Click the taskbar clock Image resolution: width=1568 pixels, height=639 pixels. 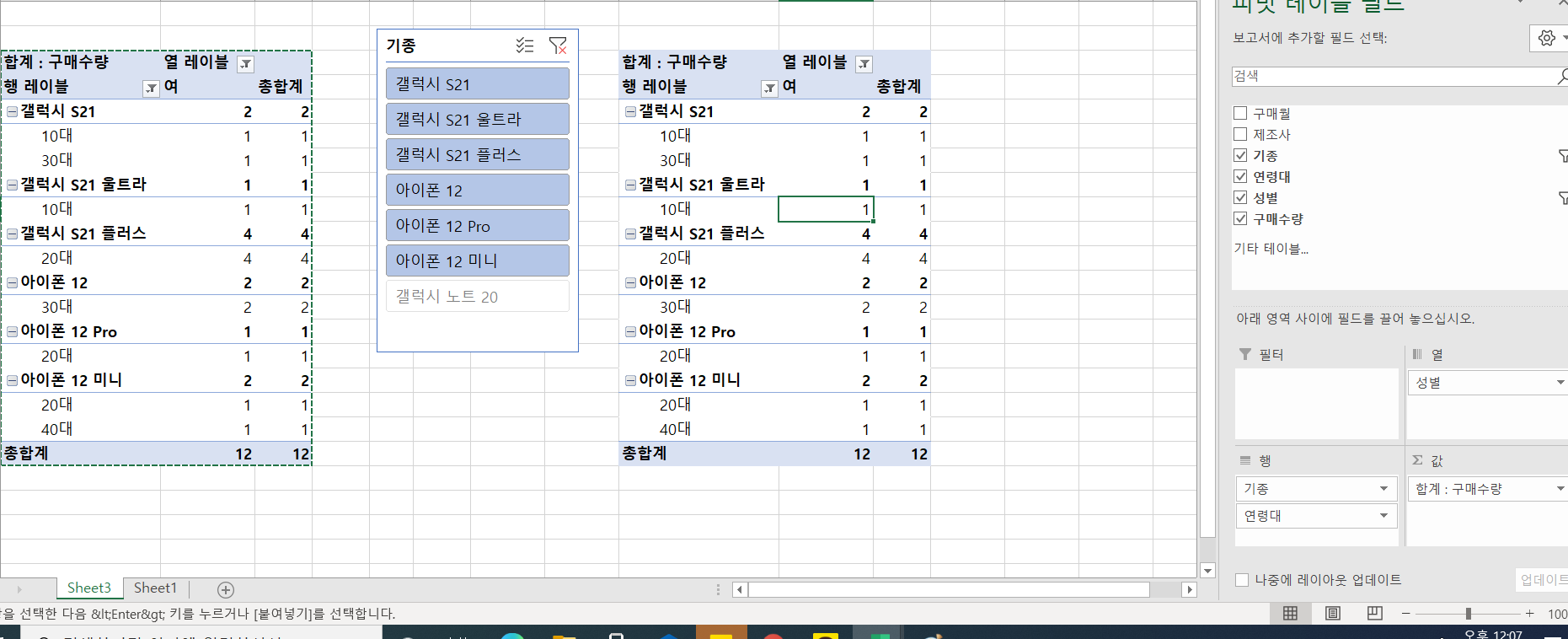(x=1493, y=633)
